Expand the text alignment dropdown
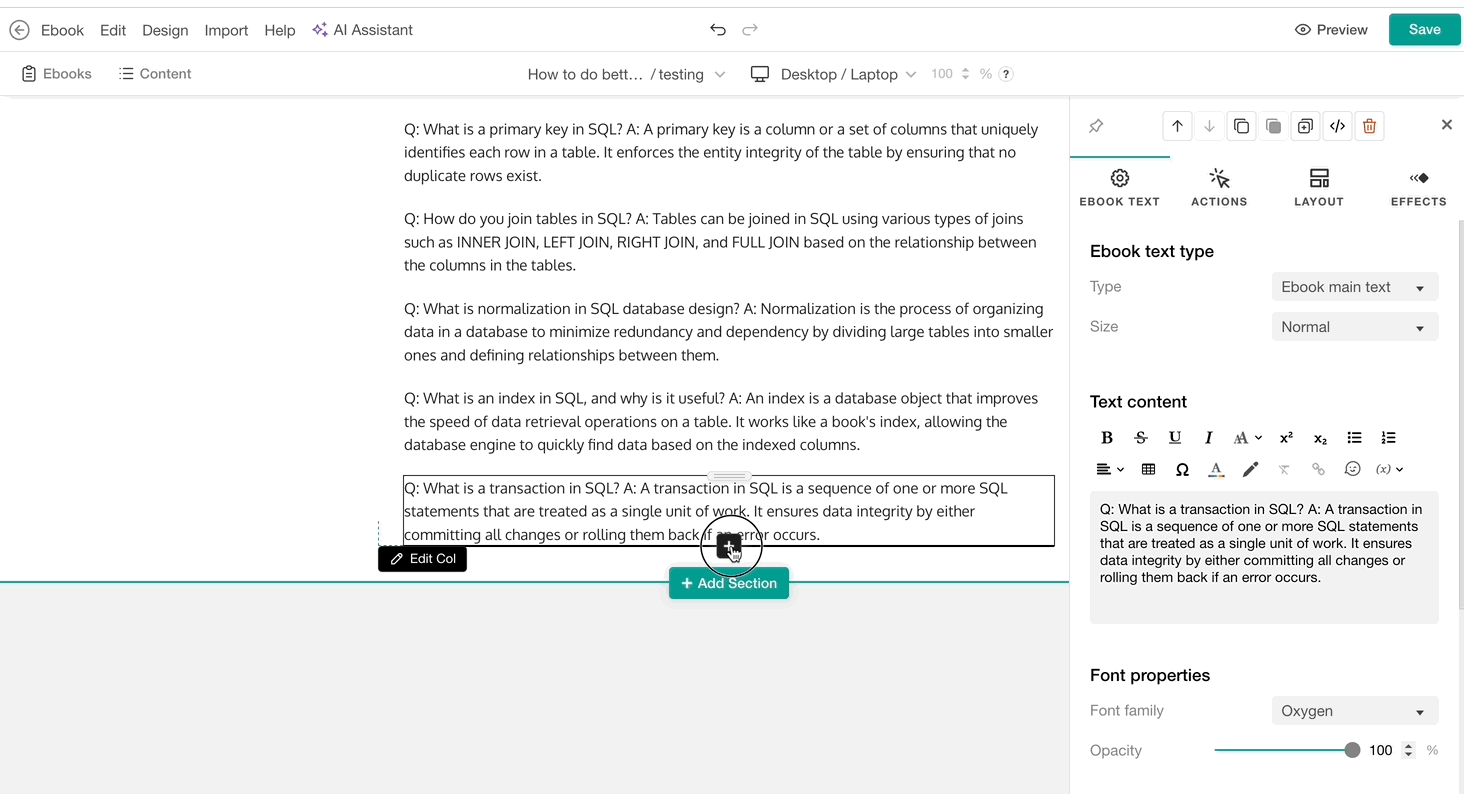 click(x=1110, y=469)
